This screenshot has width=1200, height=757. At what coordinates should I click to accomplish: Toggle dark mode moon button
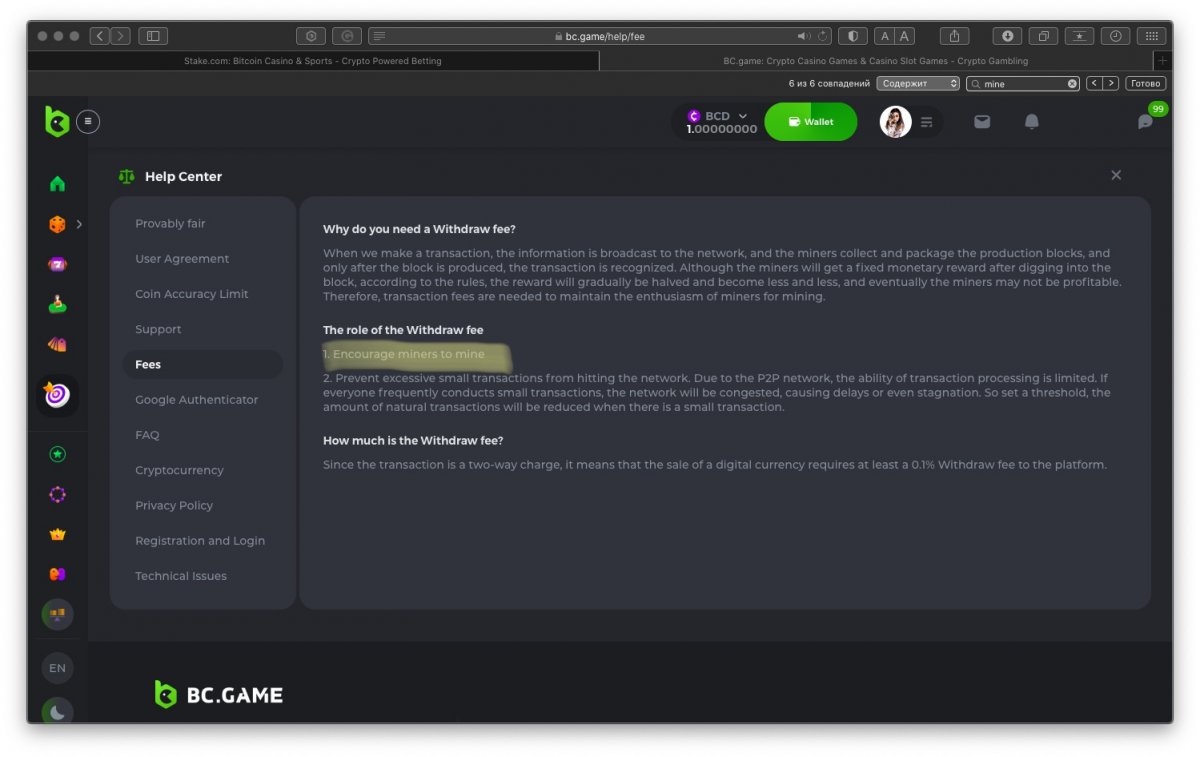(x=57, y=711)
